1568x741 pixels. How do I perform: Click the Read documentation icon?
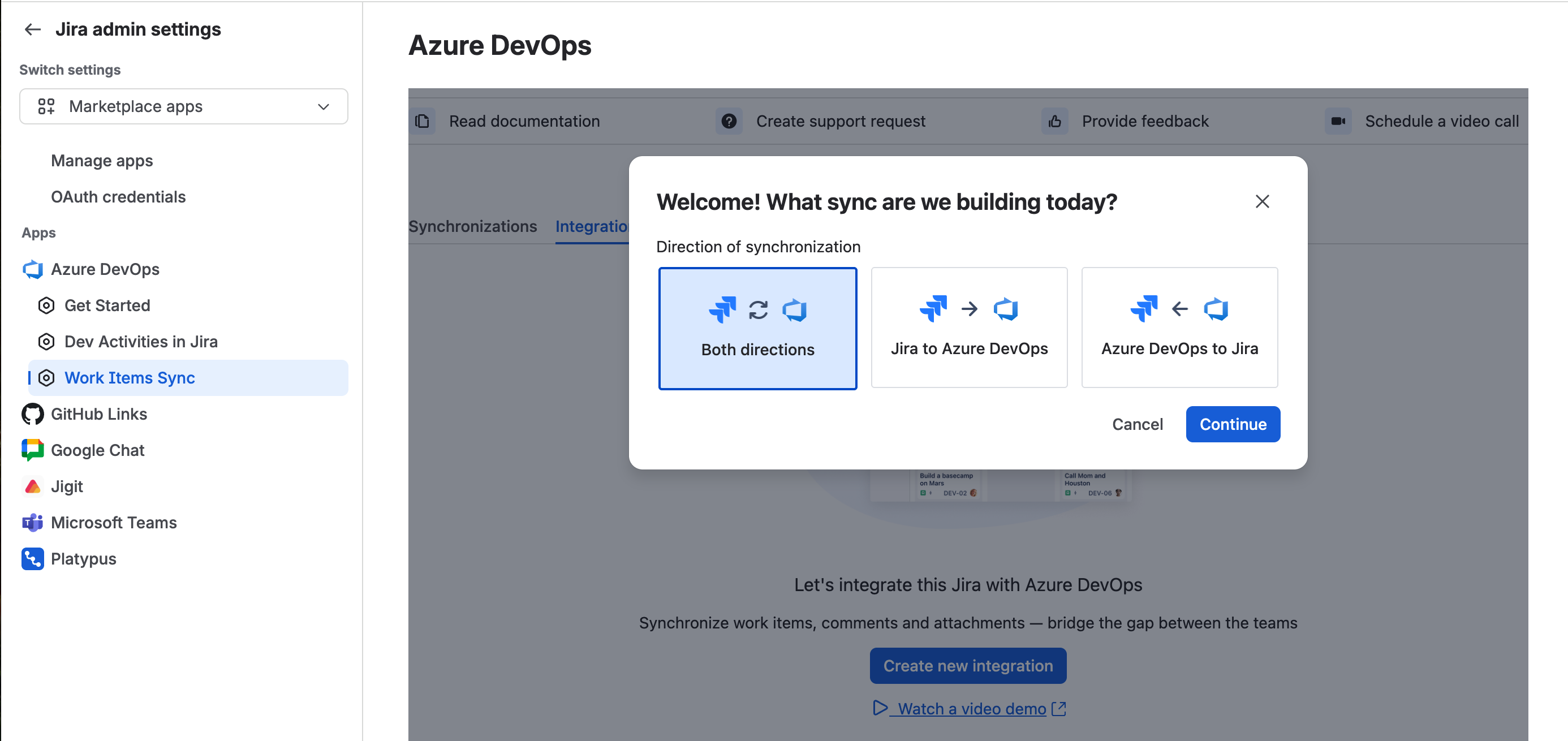tap(423, 121)
